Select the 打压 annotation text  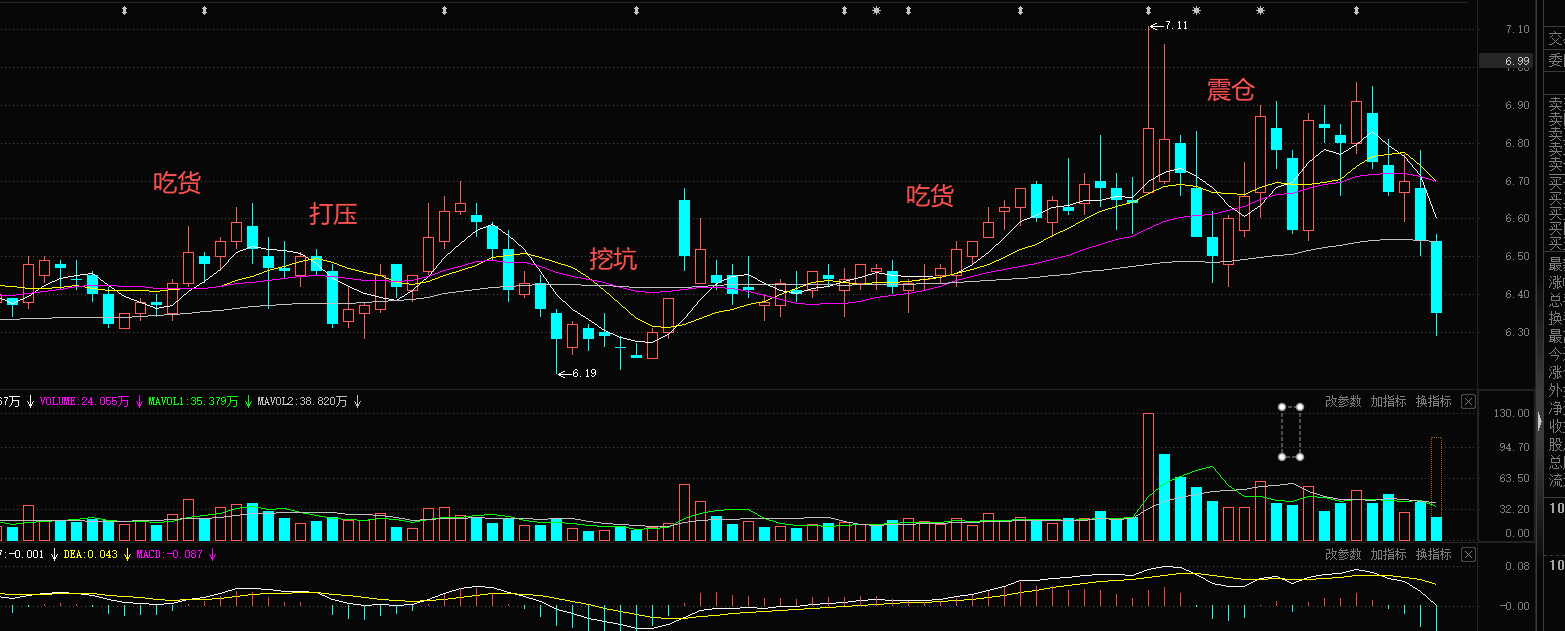[x=333, y=214]
